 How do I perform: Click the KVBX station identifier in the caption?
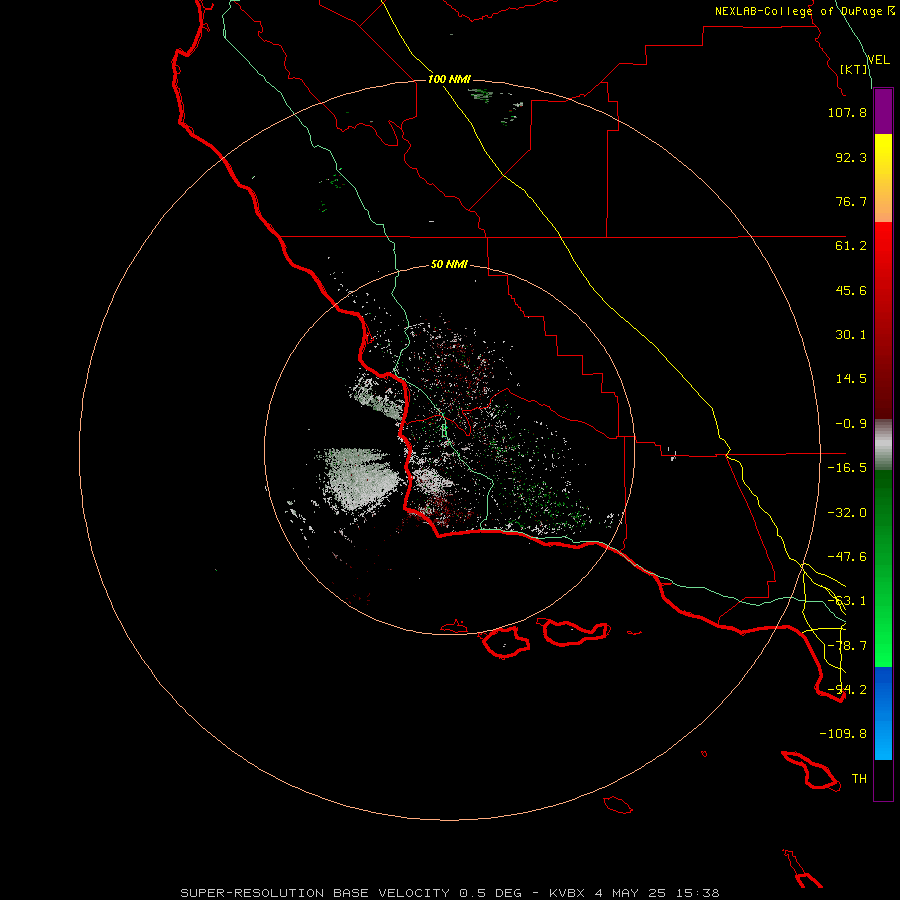tap(567, 893)
